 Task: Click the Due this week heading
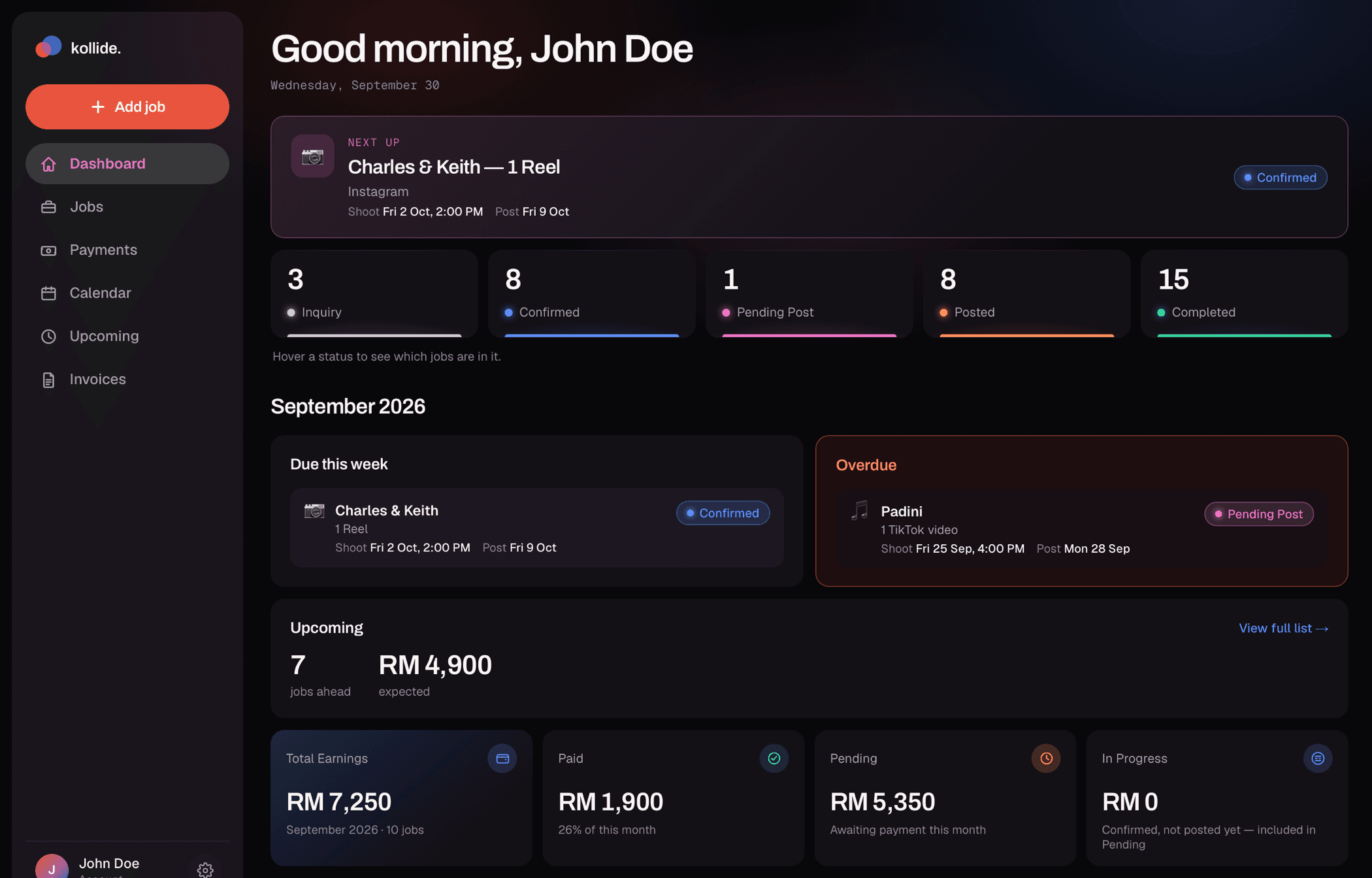point(339,464)
